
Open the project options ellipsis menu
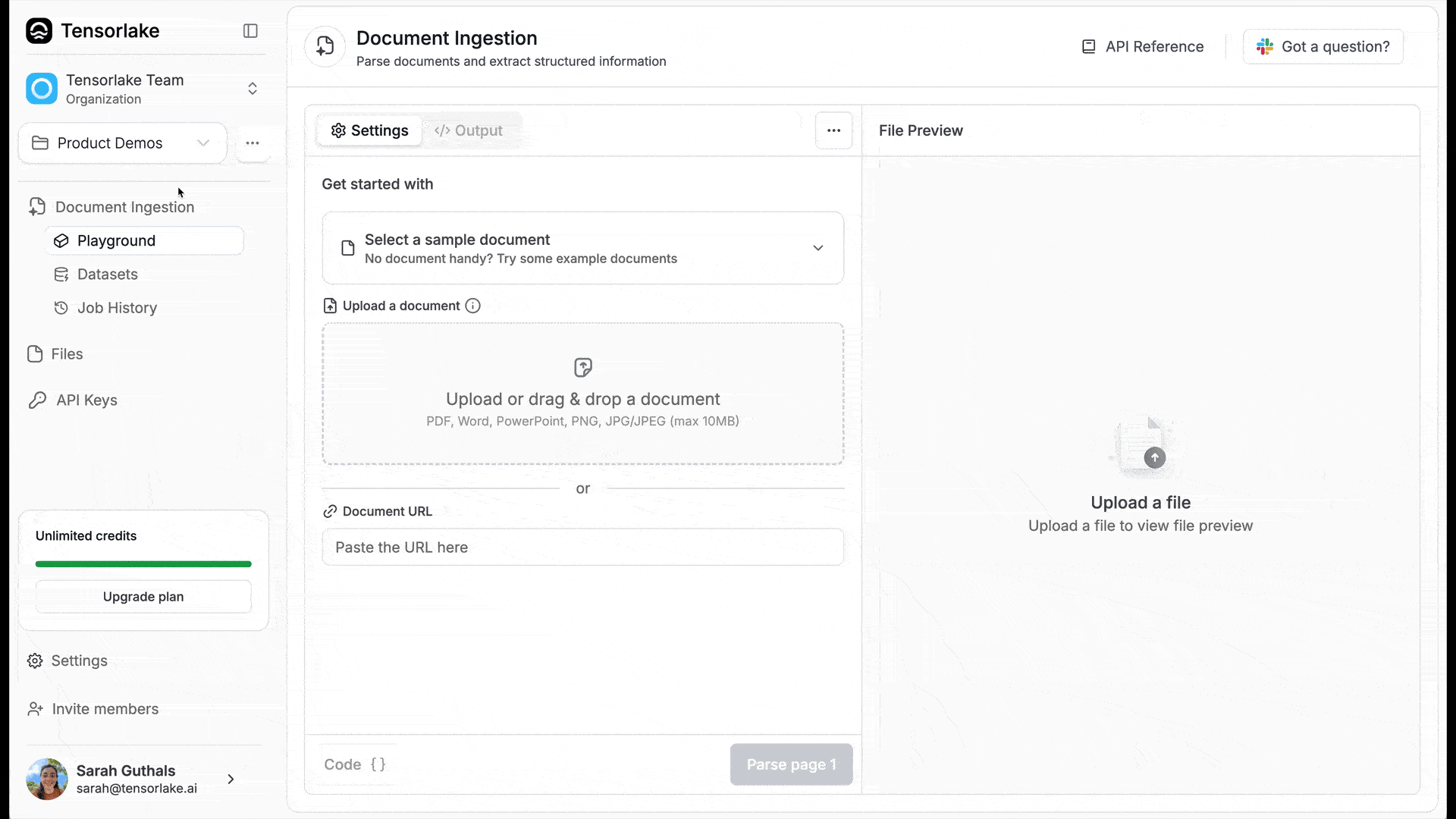pyautogui.click(x=253, y=143)
